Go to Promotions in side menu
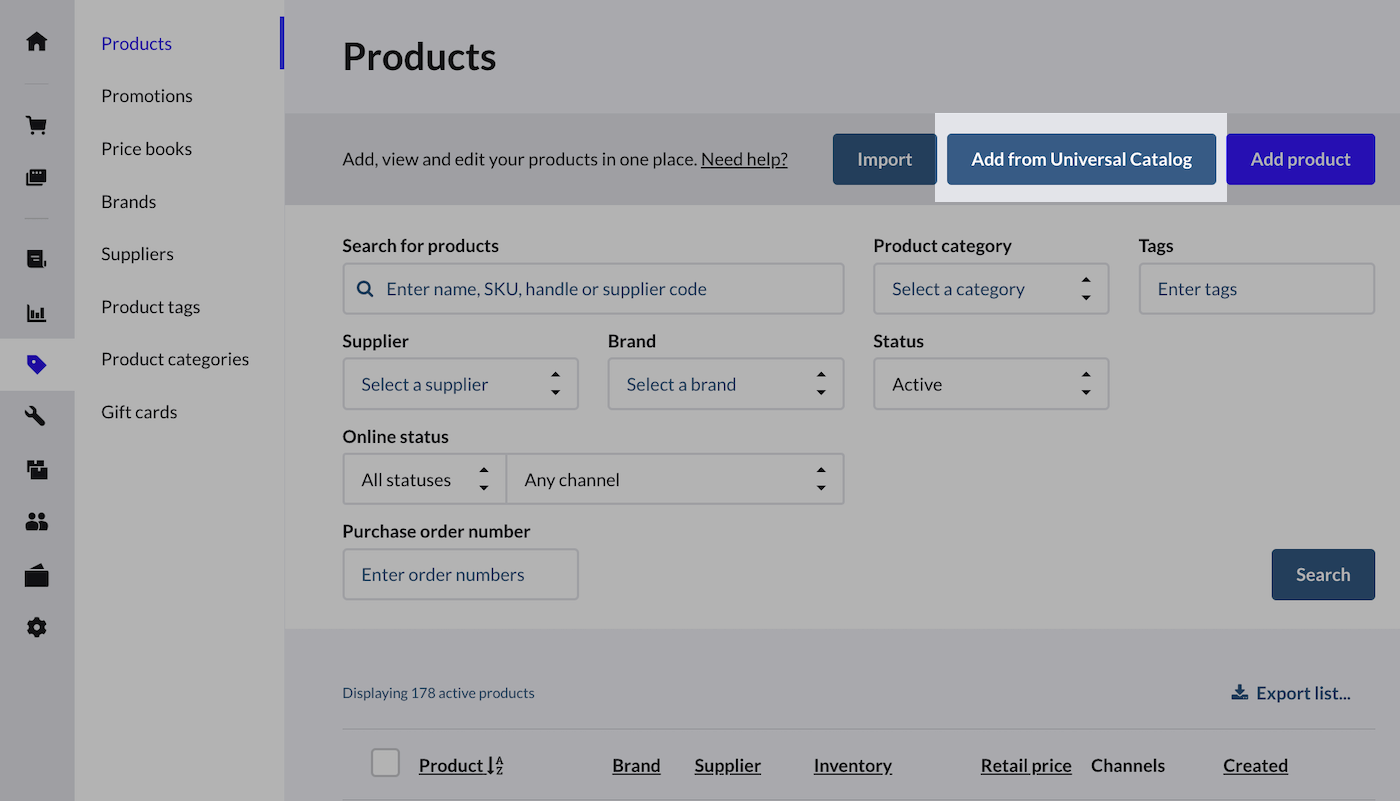 coord(147,96)
